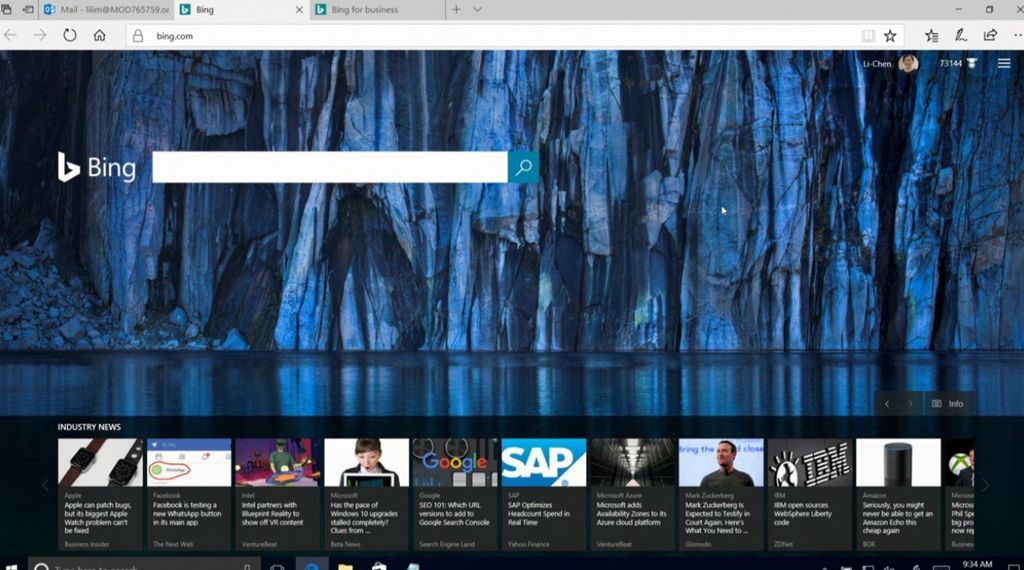The height and width of the screenshot is (570, 1024).
Task: Open the Favorites hub icon
Action: click(932, 36)
